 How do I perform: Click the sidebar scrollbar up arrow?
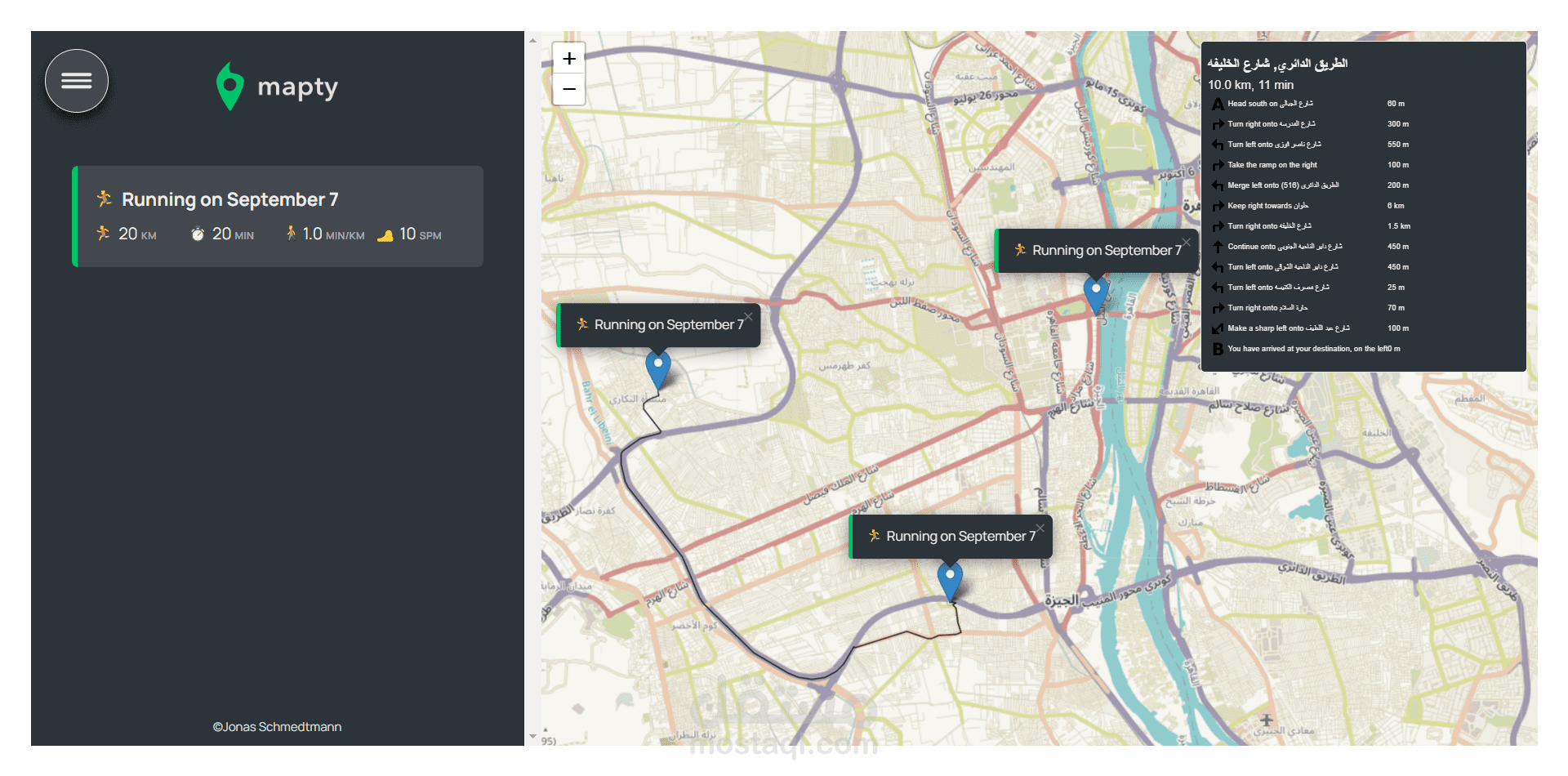(532, 40)
